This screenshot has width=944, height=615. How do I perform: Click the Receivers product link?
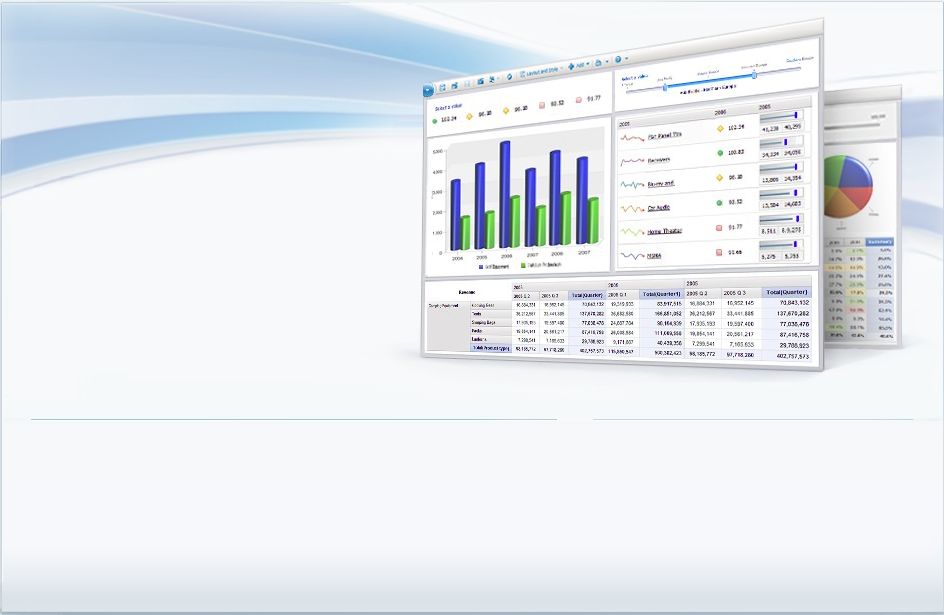click(x=659, y=160)
